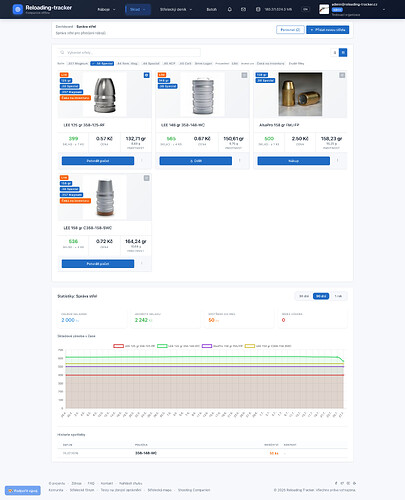Open more options for LEE 125 gr card
Screen dimensions: 405x500
pyautogui.click(x=142, y=161)
